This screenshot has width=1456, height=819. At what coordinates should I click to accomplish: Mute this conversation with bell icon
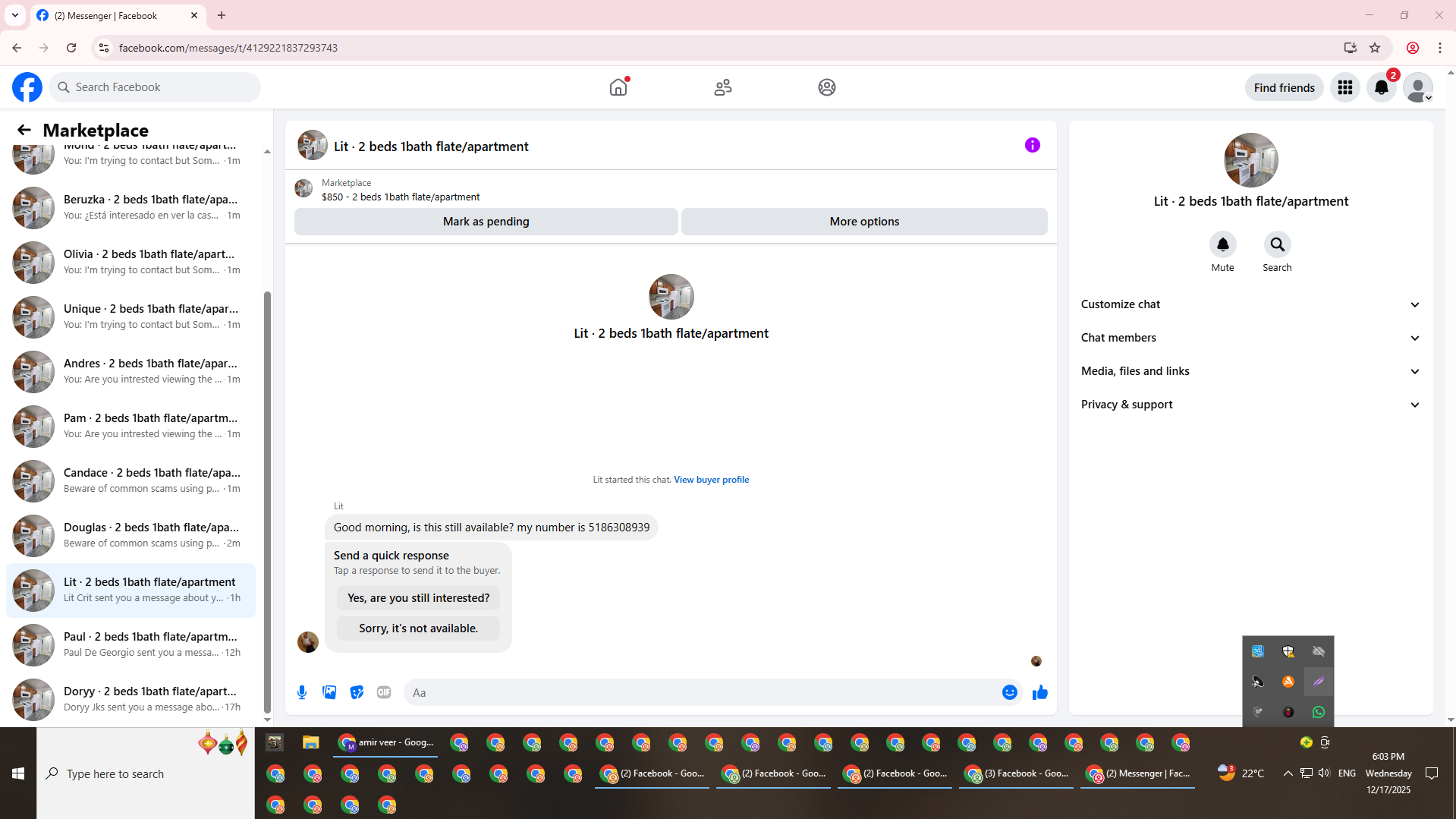tap(1222, 244)
